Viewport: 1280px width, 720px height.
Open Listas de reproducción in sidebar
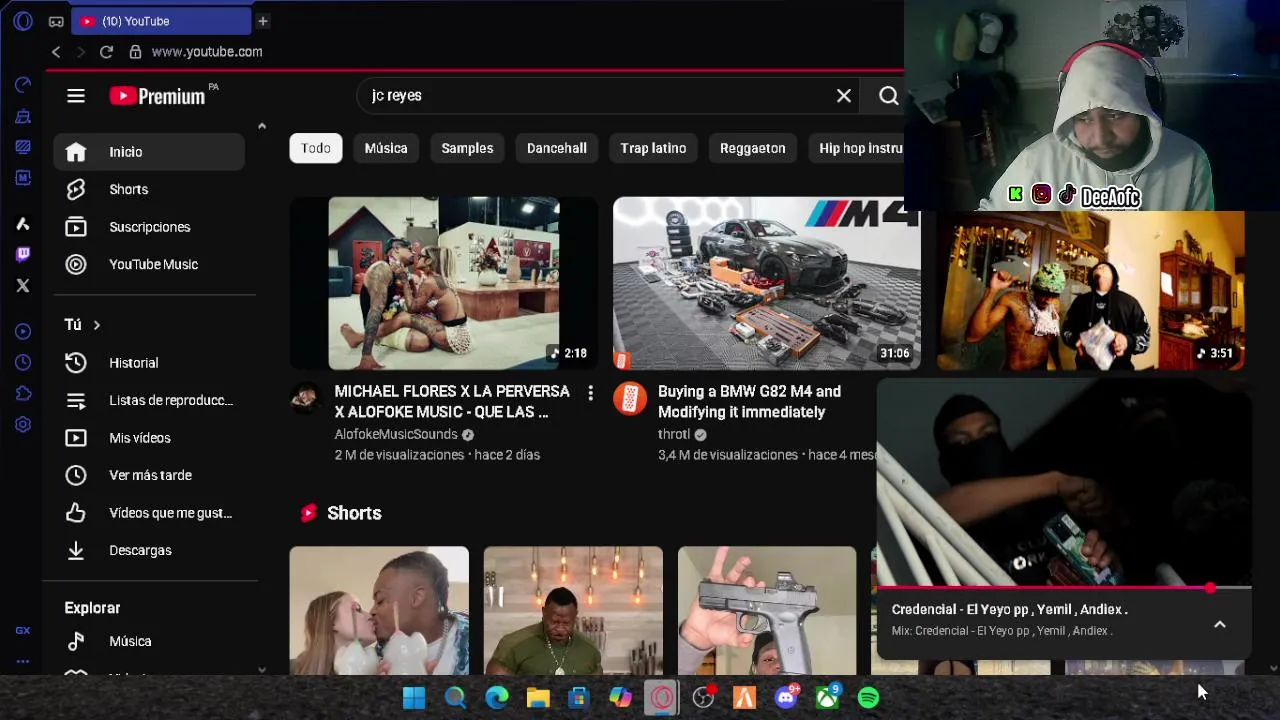[x=149, y=400]
